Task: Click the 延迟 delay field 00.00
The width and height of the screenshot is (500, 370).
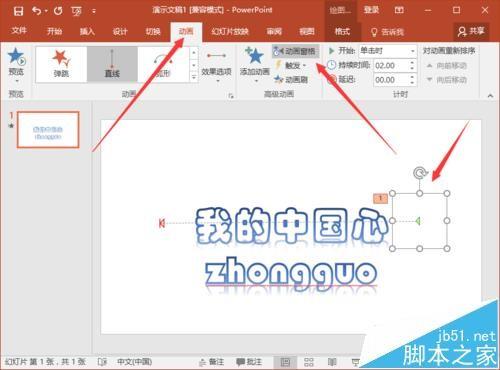Action: click(390, 80)
